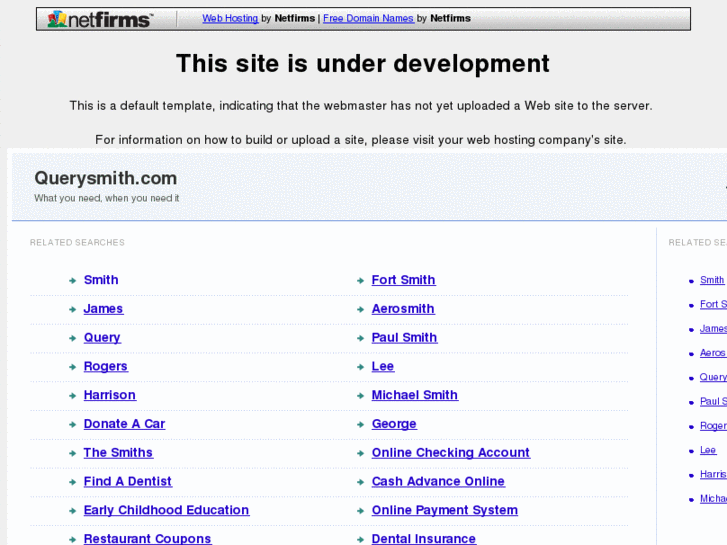Click the bullet icon beside sidebar Smith
The height and width of the screenshot is (545, 727).
click(691, 281)
